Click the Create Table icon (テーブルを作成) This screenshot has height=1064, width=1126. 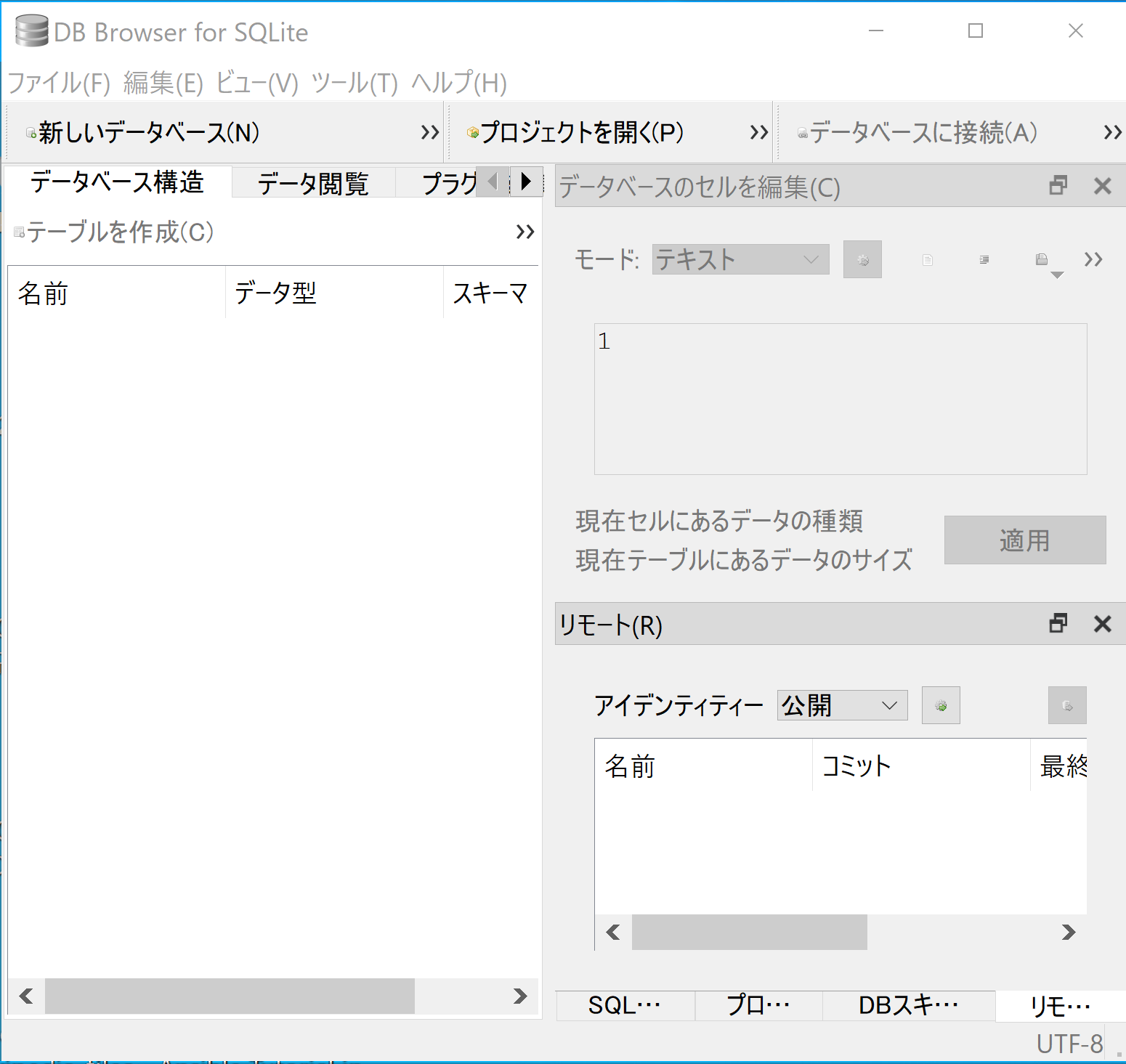(x=20, y=232)
